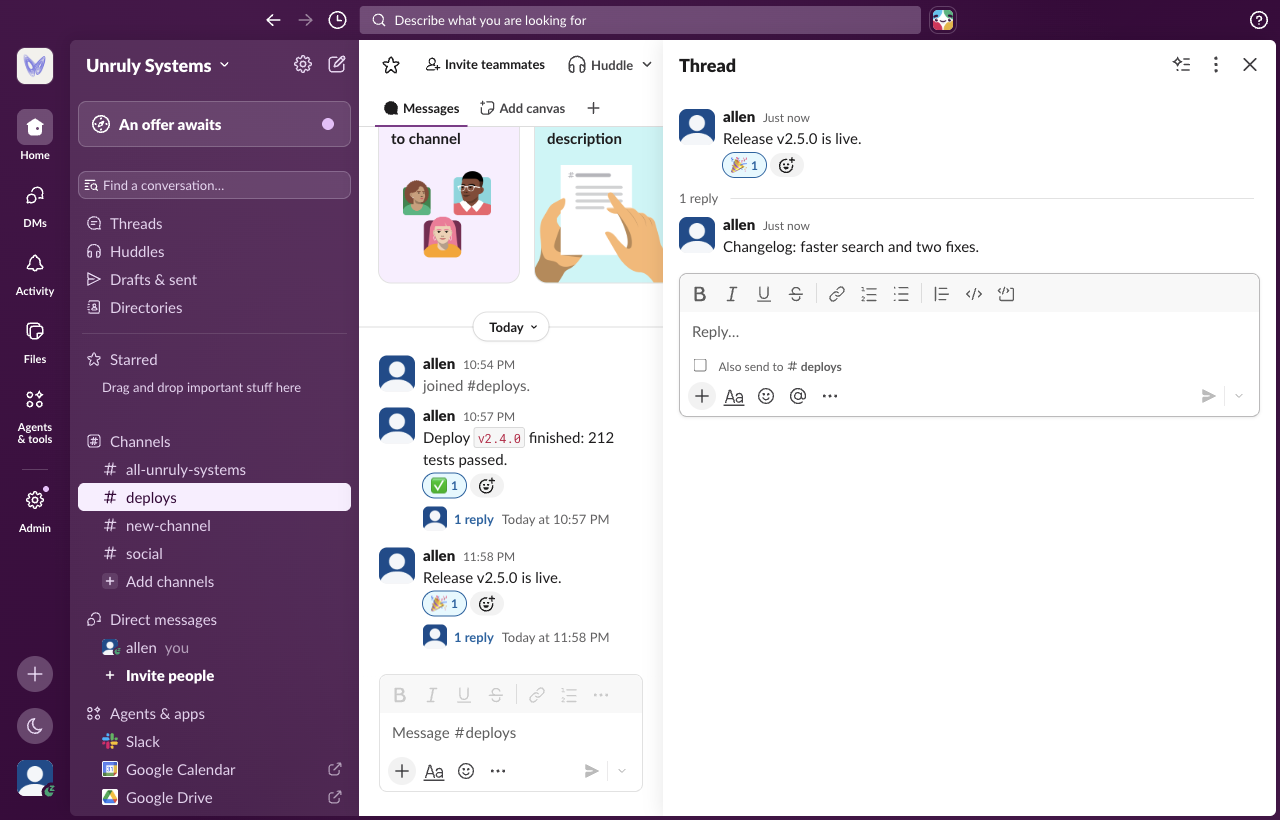Image resolution: width=1280 pixels, height=820 pixels.
Task: Open Huddle options dropdown arrow
Action: (x=647, y=65)
